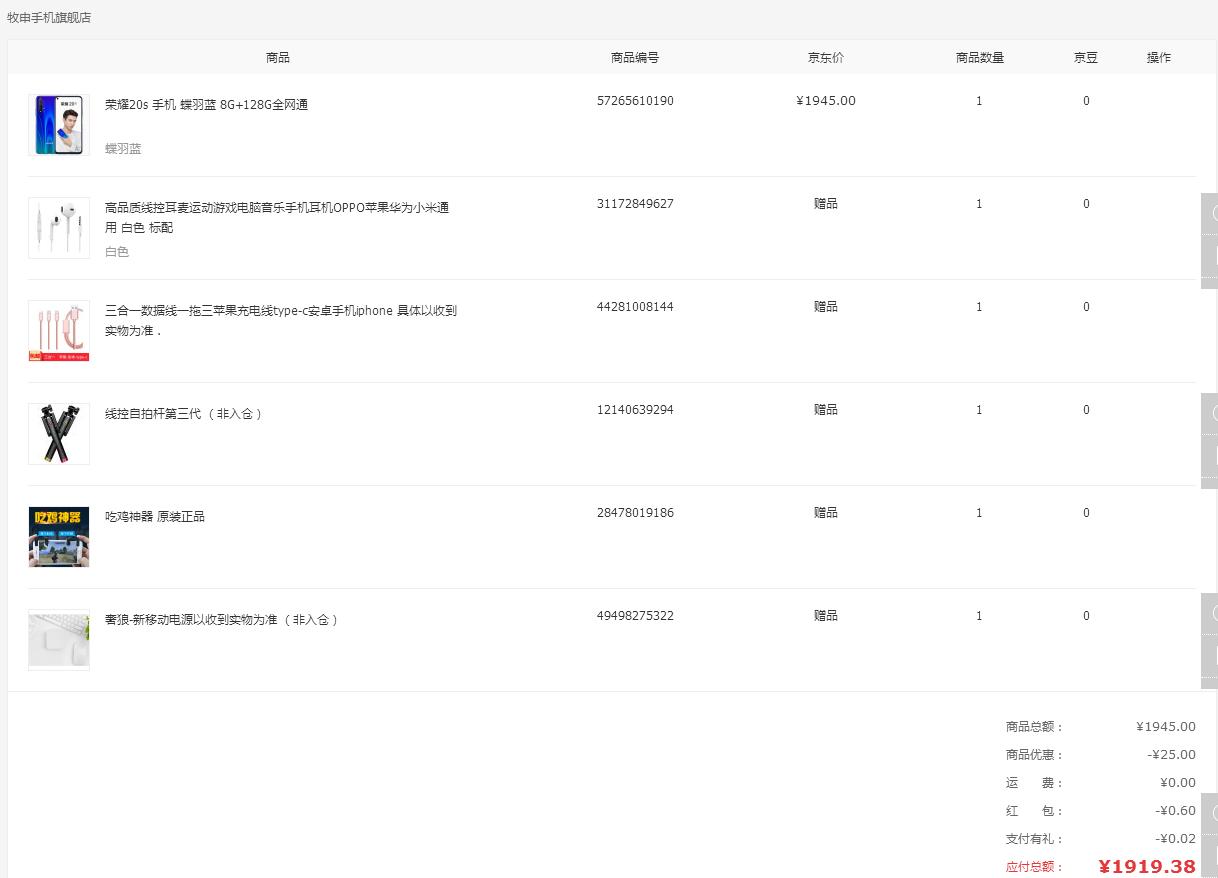Click the 奢狼 power bank thumbnail
This screenshot has width=1218, height=878.
tap(58, 639)
